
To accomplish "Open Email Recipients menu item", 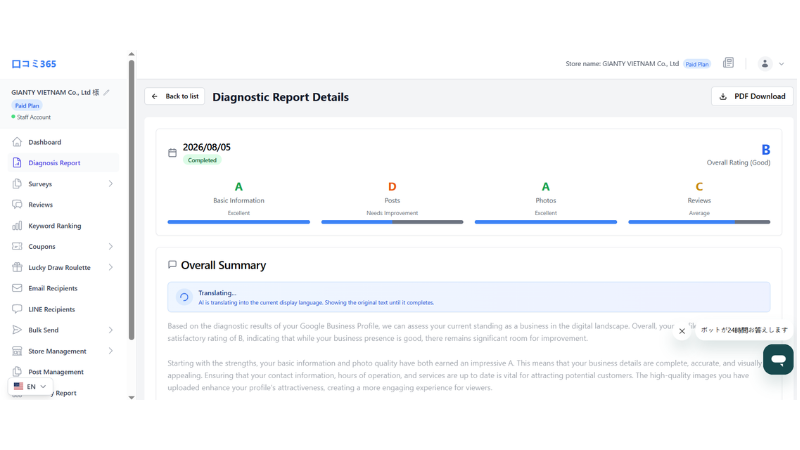I will pos(64,288).
